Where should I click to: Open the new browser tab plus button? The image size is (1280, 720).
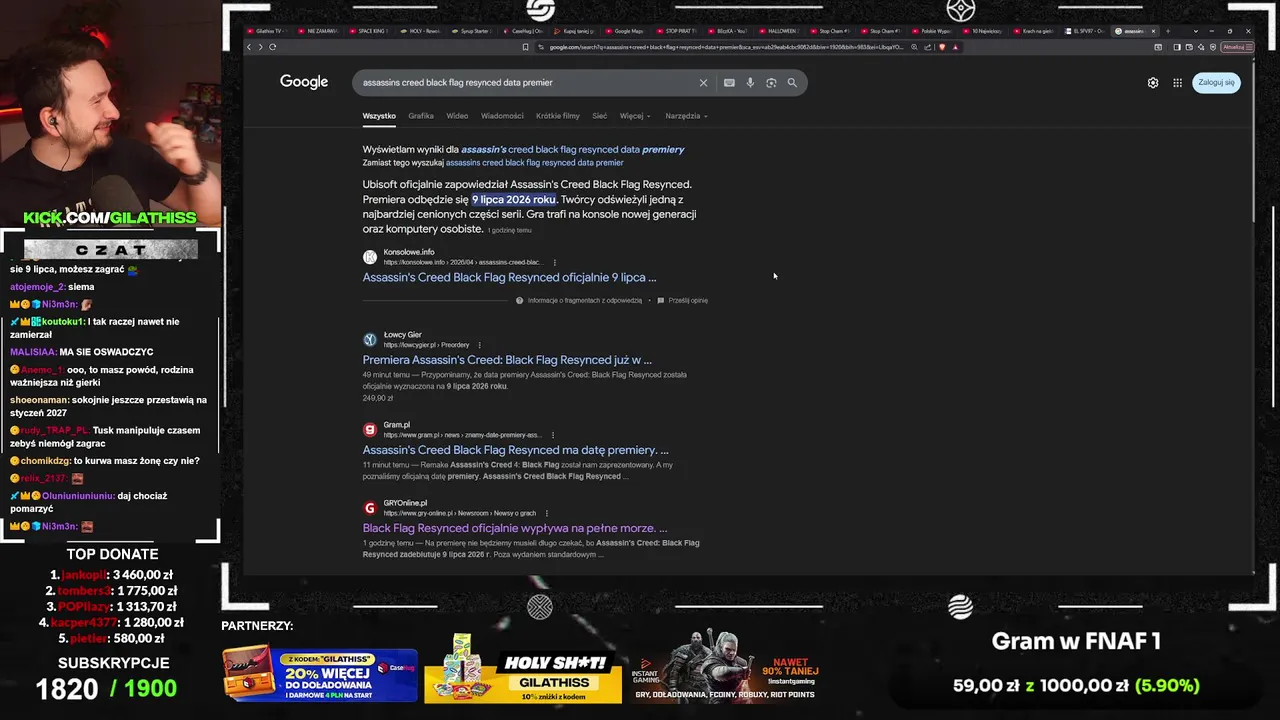click(1167, 31)
